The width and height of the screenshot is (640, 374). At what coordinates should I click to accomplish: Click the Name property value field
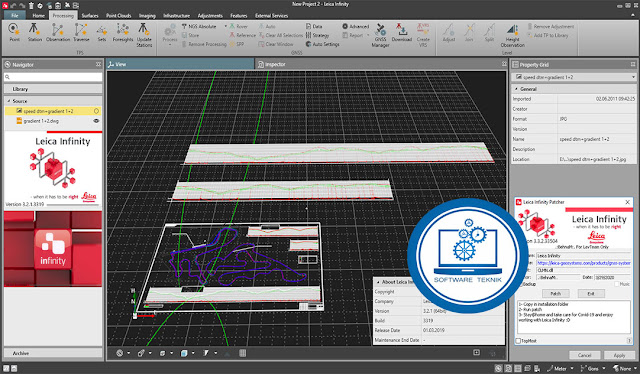596,139
